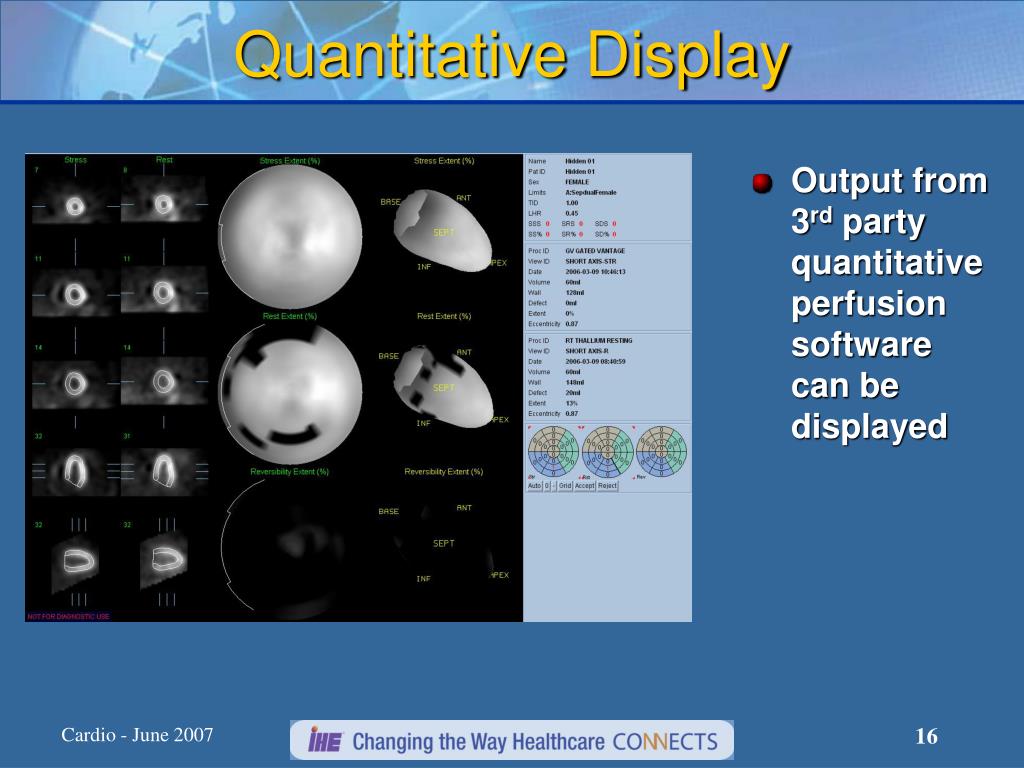Click the Stress column header

(75, 160)
